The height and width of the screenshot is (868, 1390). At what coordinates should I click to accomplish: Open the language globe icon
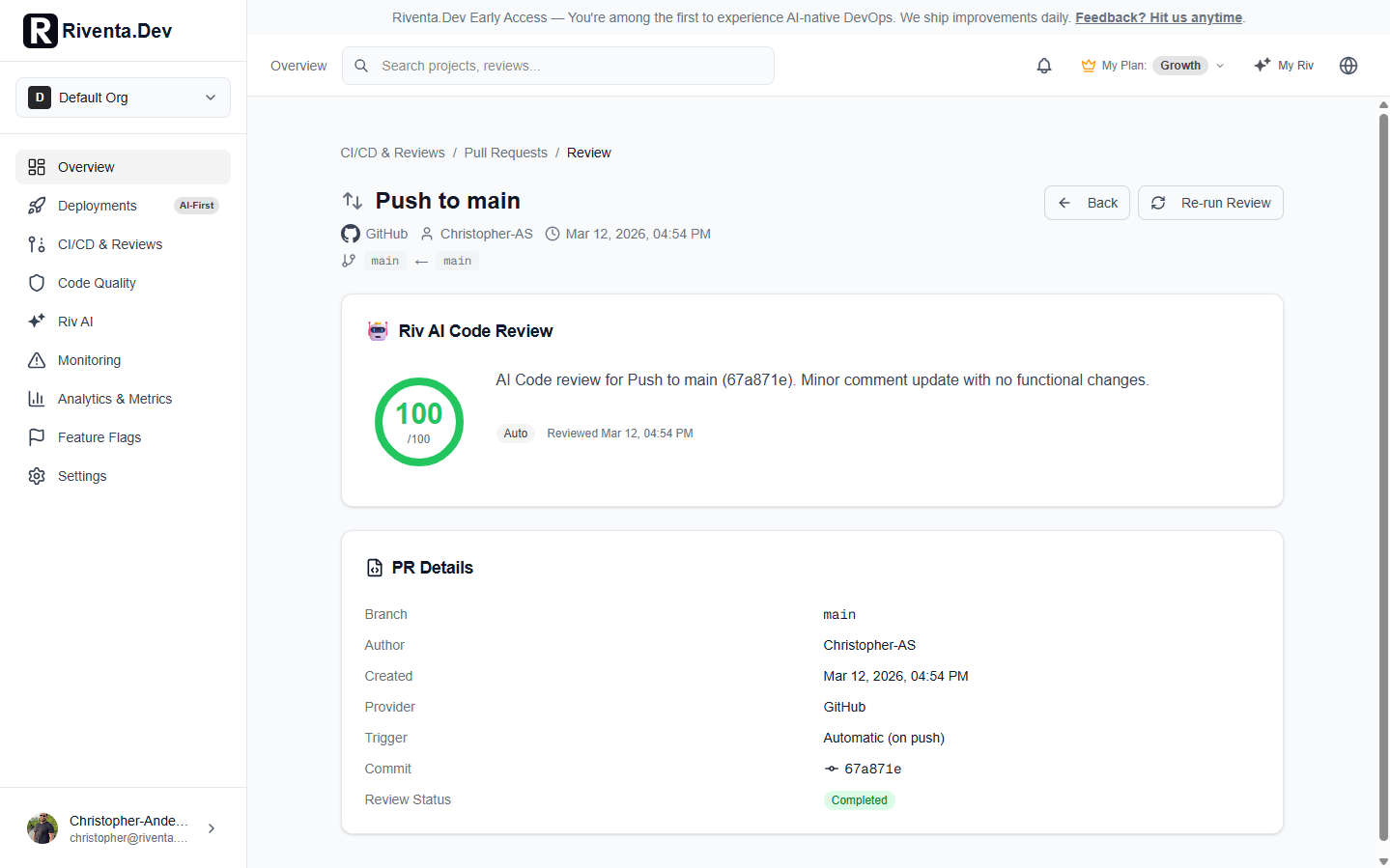[x=1348, y=66]
